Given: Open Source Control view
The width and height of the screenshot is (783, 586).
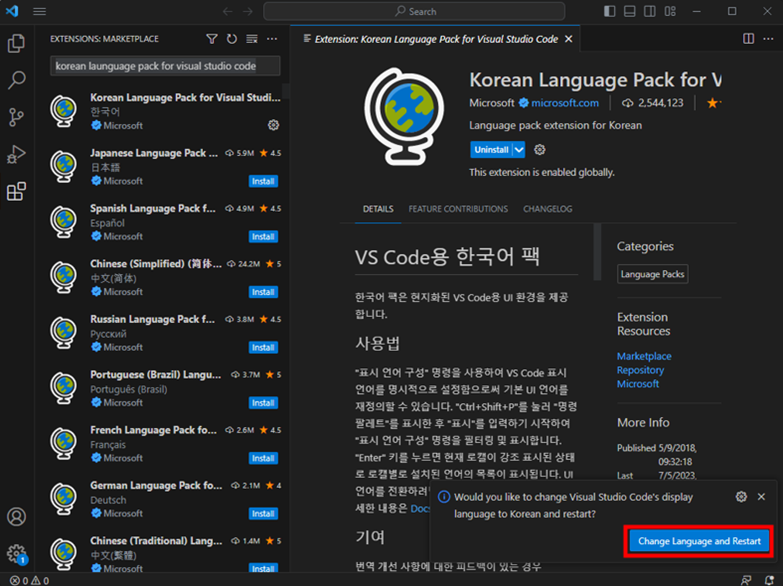Looking at the screenshot, I should coord(16,117).
